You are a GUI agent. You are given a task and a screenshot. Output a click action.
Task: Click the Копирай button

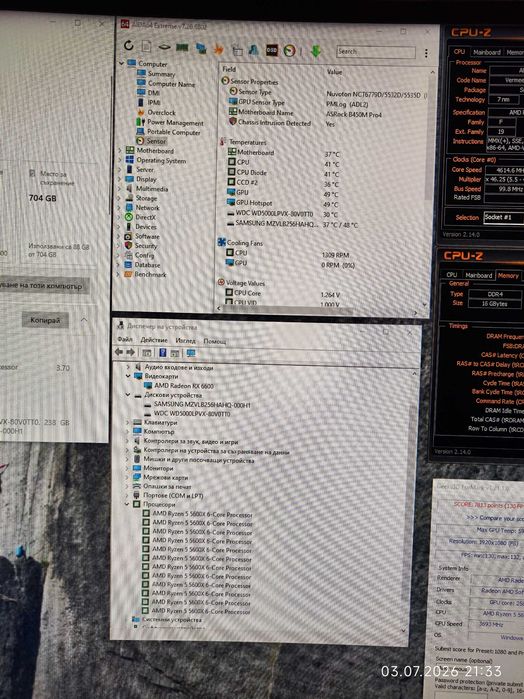click(x=45, y=320)
